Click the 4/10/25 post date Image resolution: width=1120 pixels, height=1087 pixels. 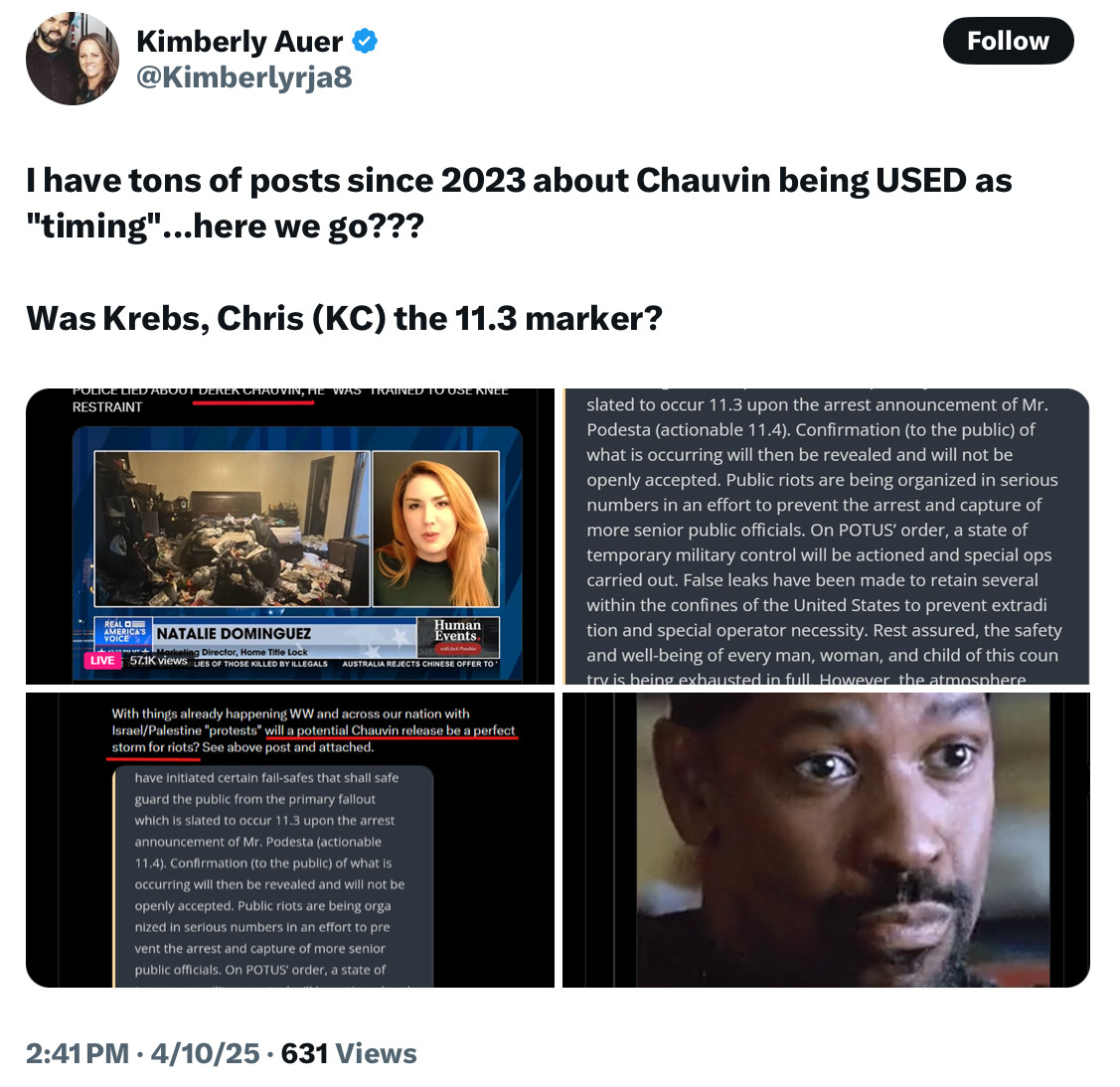(205, 1053)
